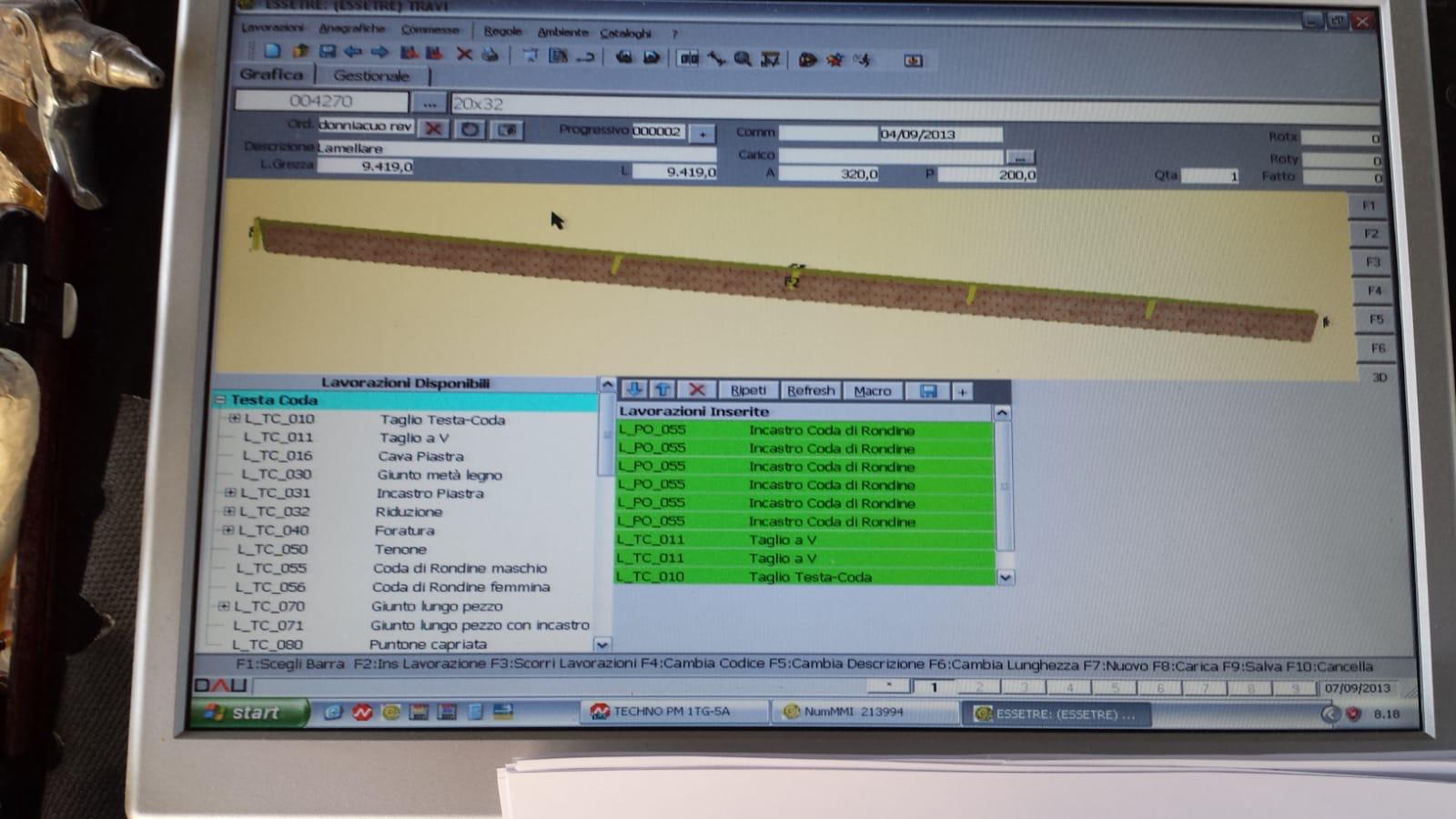The image size is (1456, 819).
Task: Select L_TC_050 Tenone
Action: pos(332,549)
